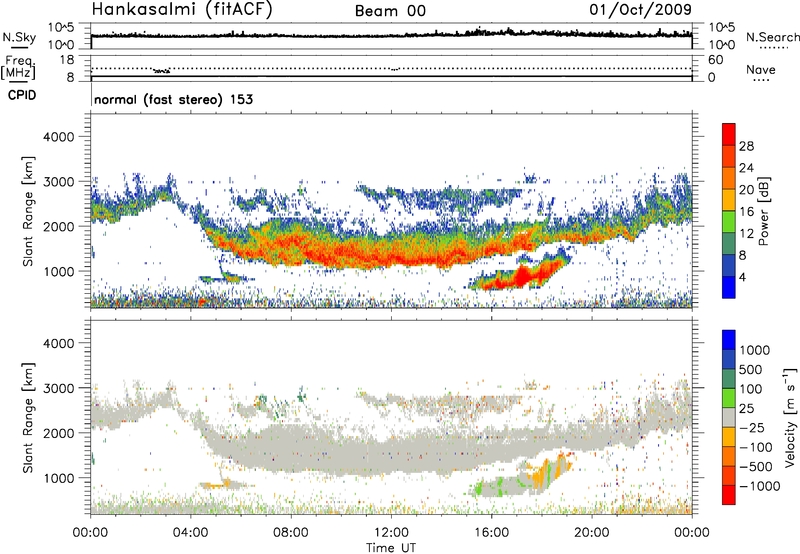The image size is (800, 554).
Task: Click the 'Velocity [m s-1]' colorbar label
Action: coord(790,417)
